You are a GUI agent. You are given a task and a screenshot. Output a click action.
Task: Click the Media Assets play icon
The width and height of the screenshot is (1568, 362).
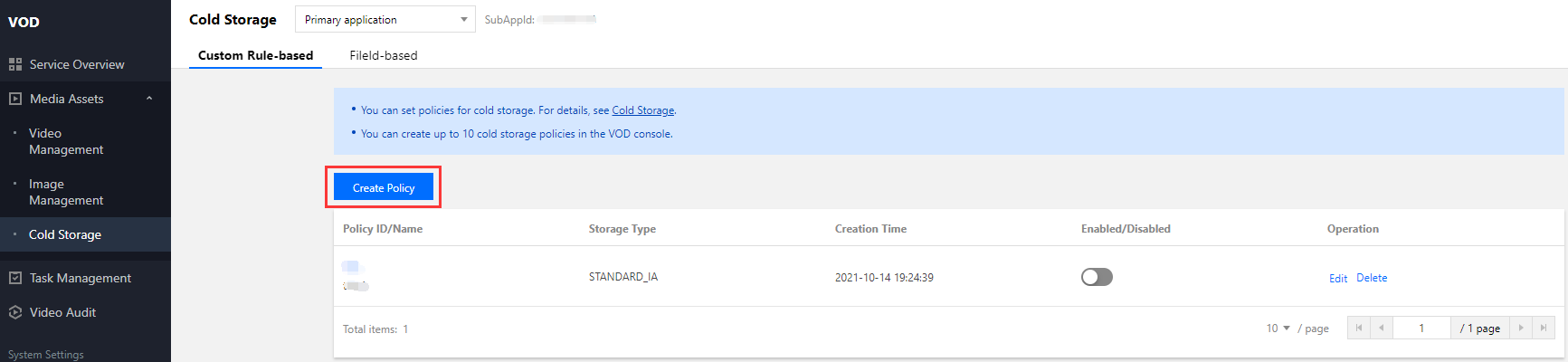point(15,99)
